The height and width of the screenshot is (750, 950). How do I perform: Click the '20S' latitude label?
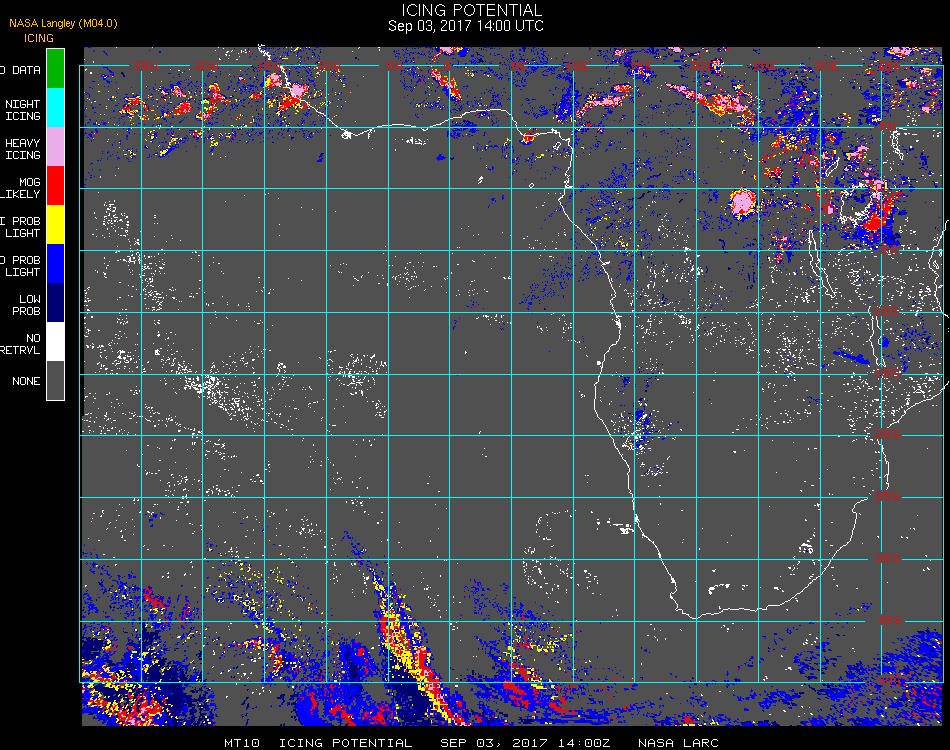[x=888, y=434]
